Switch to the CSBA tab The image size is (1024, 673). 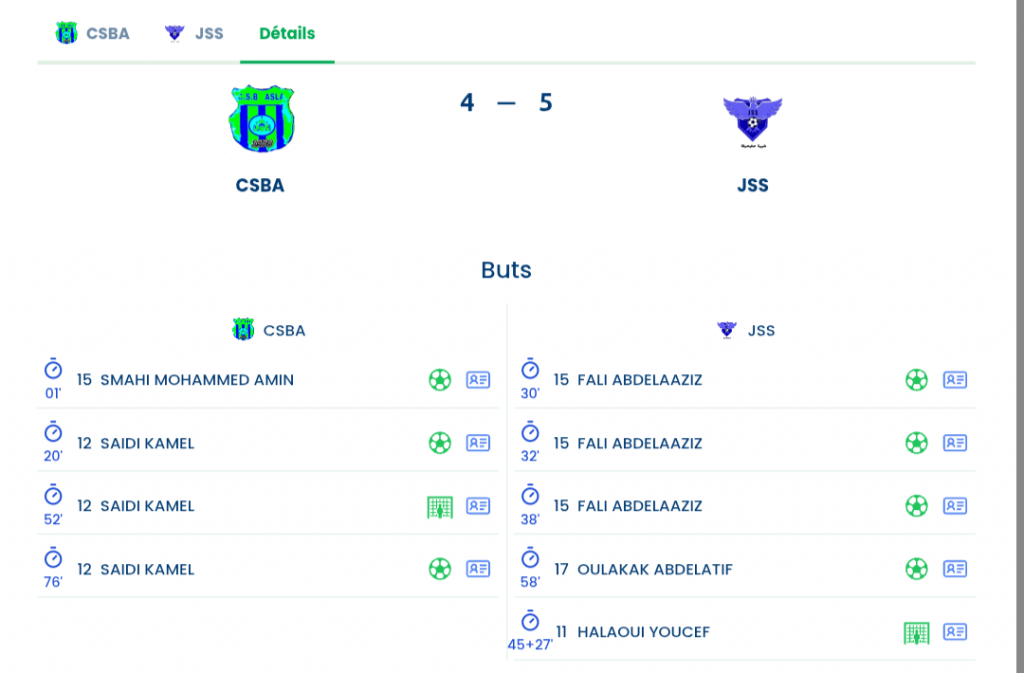(x=93, y=33)
